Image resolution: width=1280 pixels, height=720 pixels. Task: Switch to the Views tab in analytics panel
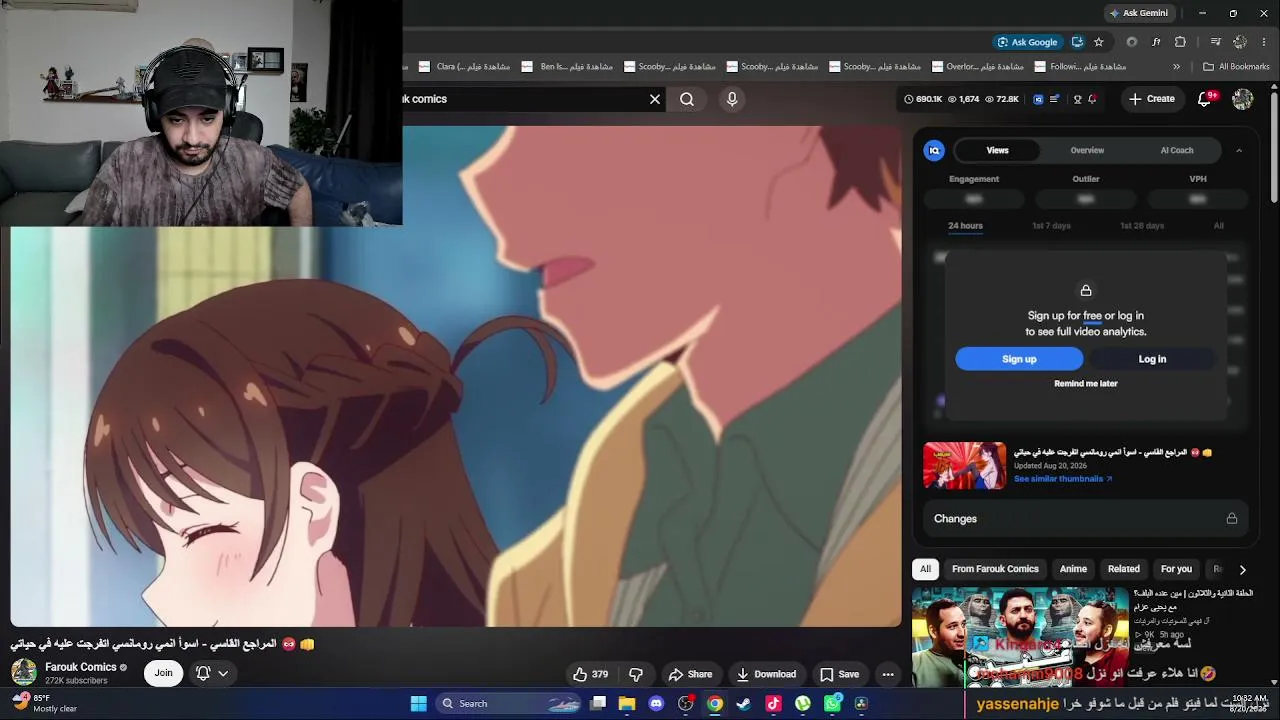click(x=998, y=150)
